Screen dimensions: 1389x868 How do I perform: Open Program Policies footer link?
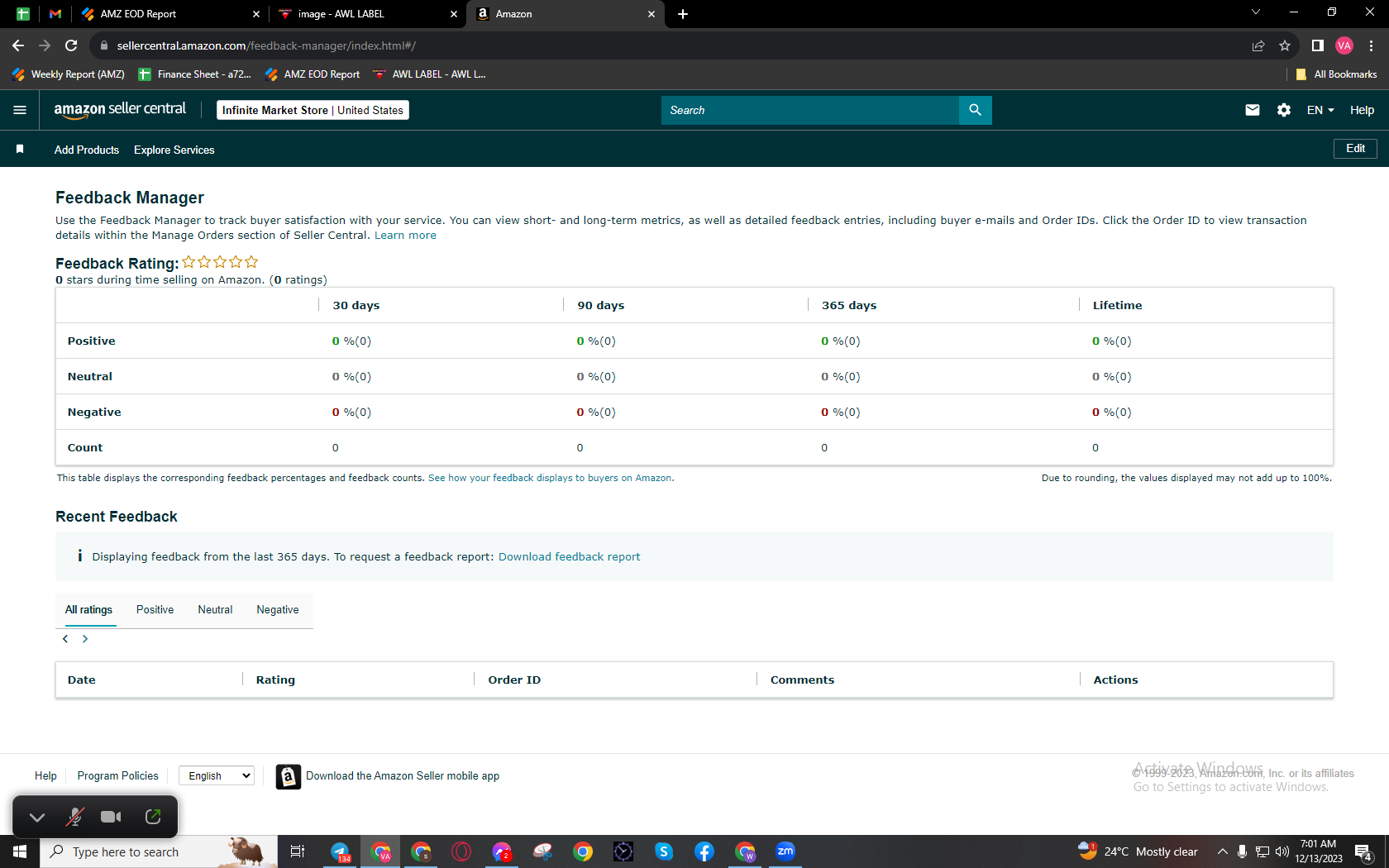[x=117, y=775]
